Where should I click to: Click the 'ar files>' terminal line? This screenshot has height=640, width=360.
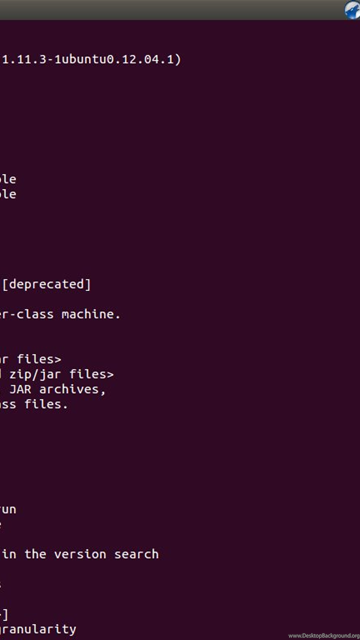point(31,360)
